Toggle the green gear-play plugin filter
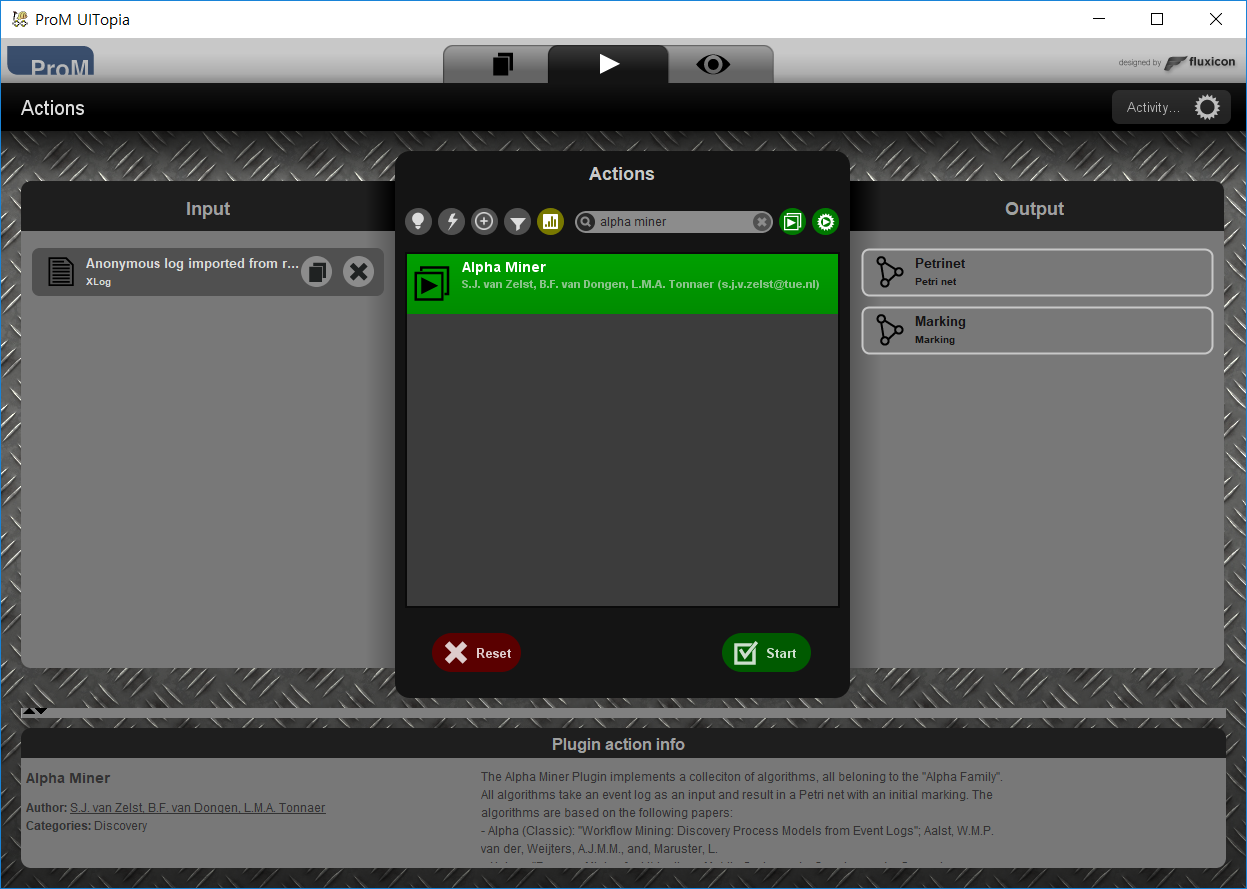Screen dimensions: 1247x889 (x=825, y=222)
